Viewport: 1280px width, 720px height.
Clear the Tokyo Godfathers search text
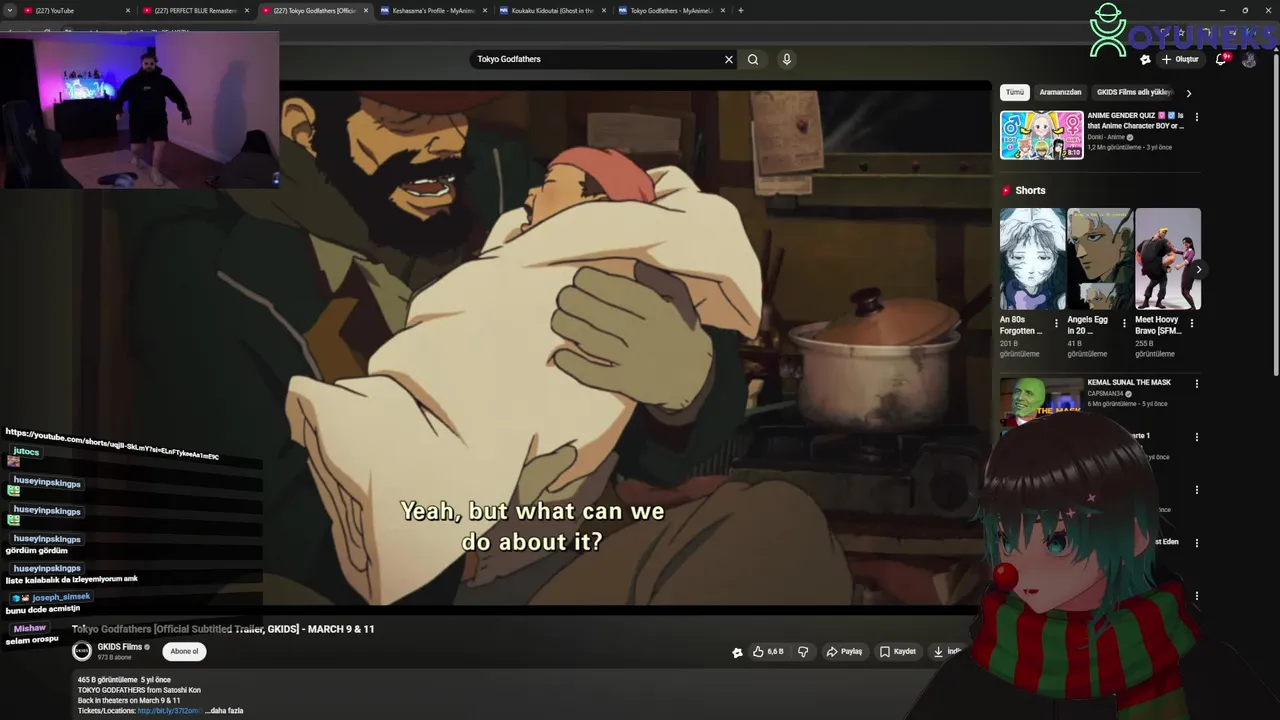click(x=729, y=59)
